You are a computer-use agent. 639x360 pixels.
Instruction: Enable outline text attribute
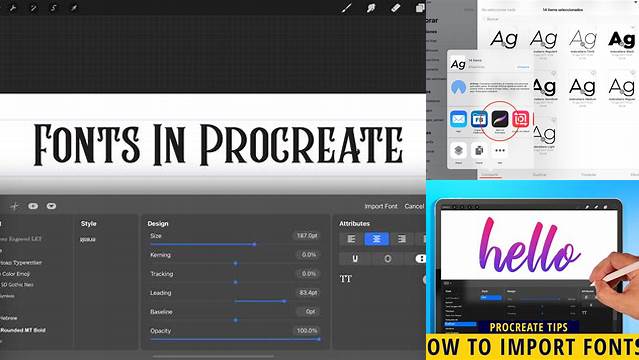(388, 258)
